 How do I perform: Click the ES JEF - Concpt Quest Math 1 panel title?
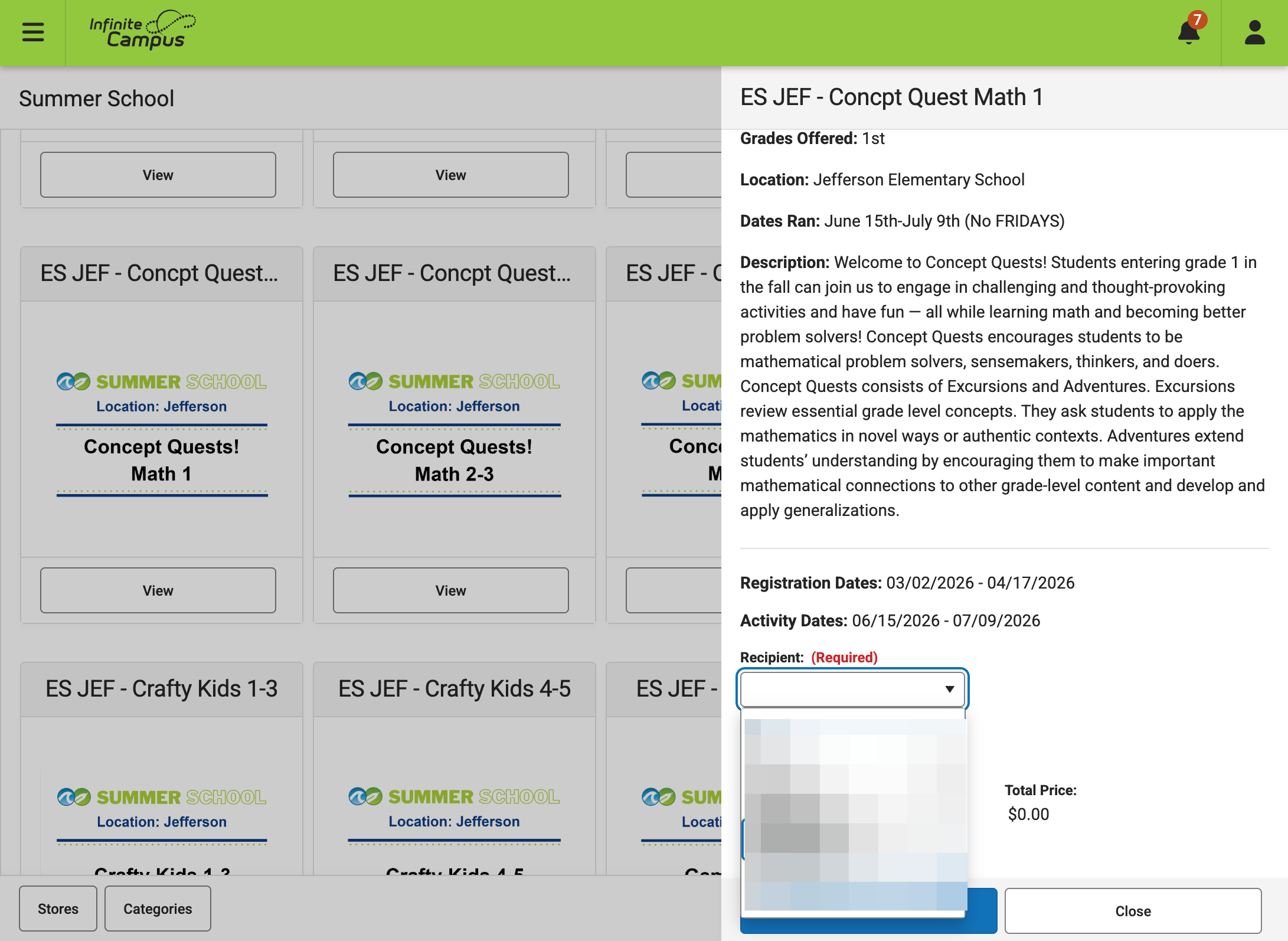tap(892, 97)
